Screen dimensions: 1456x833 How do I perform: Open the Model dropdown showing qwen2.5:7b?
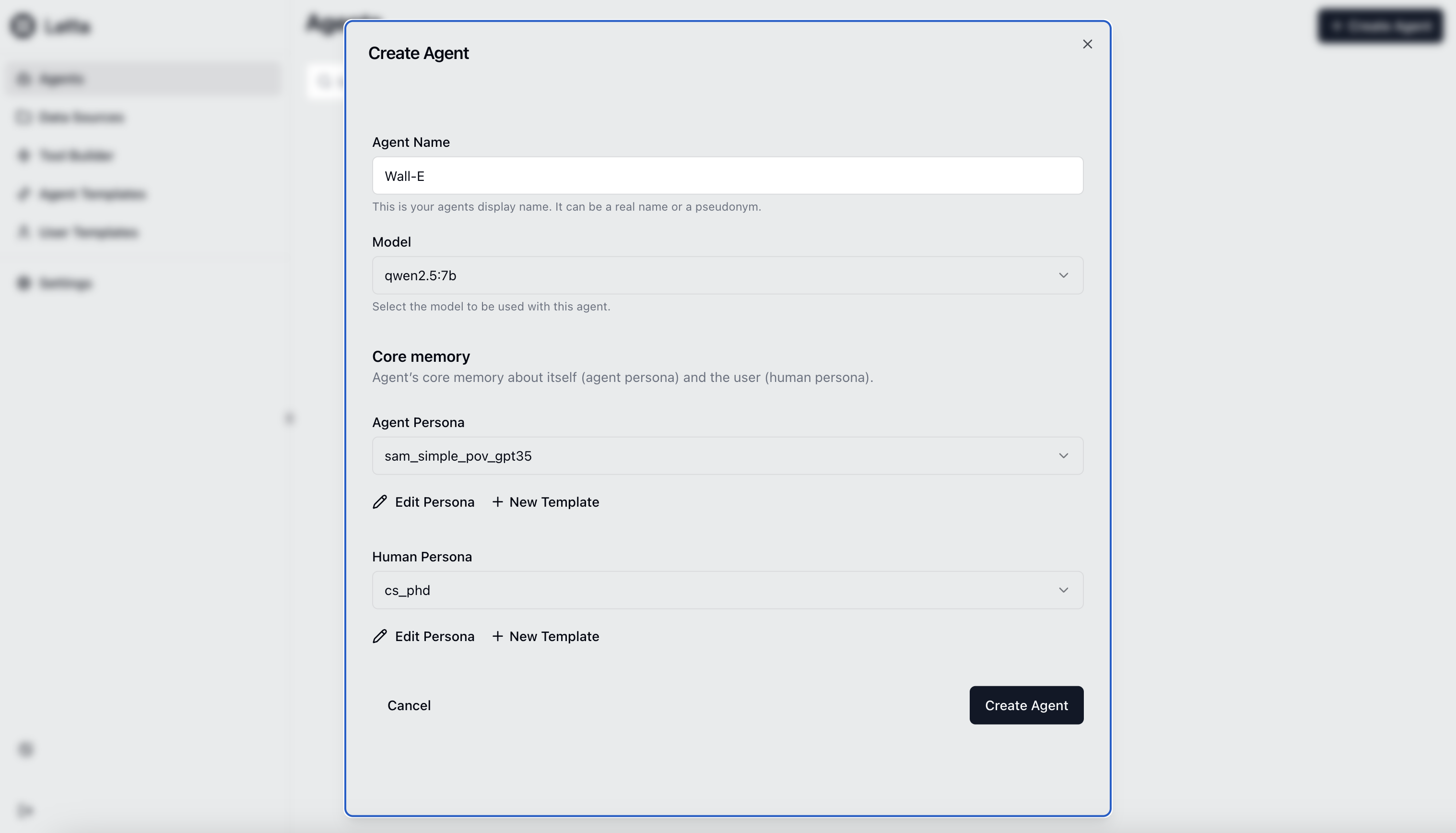point(727,275)
